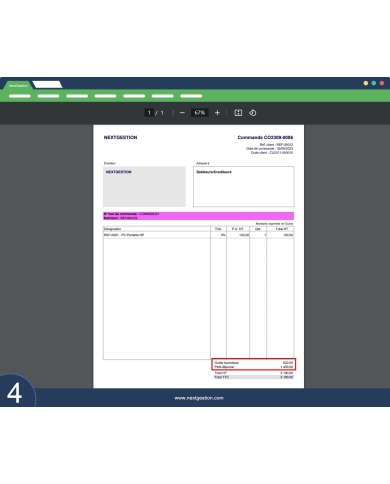The image size is (390, 484).
Task: Click NEXTGESTION inside the grey sender box
Action: pyautogui.click(x=119, y=172)
